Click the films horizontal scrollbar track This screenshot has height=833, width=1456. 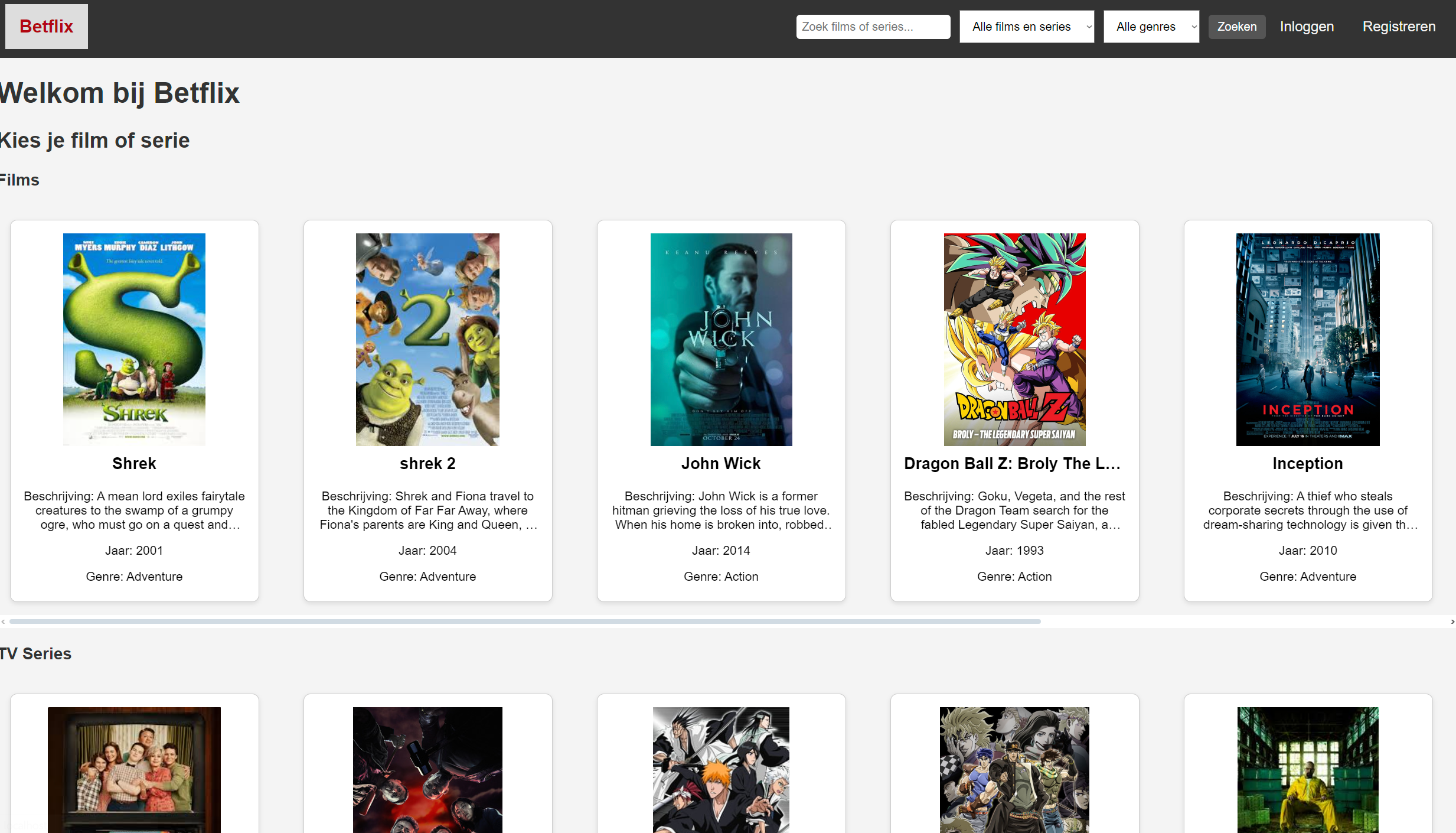[1240, 622]
